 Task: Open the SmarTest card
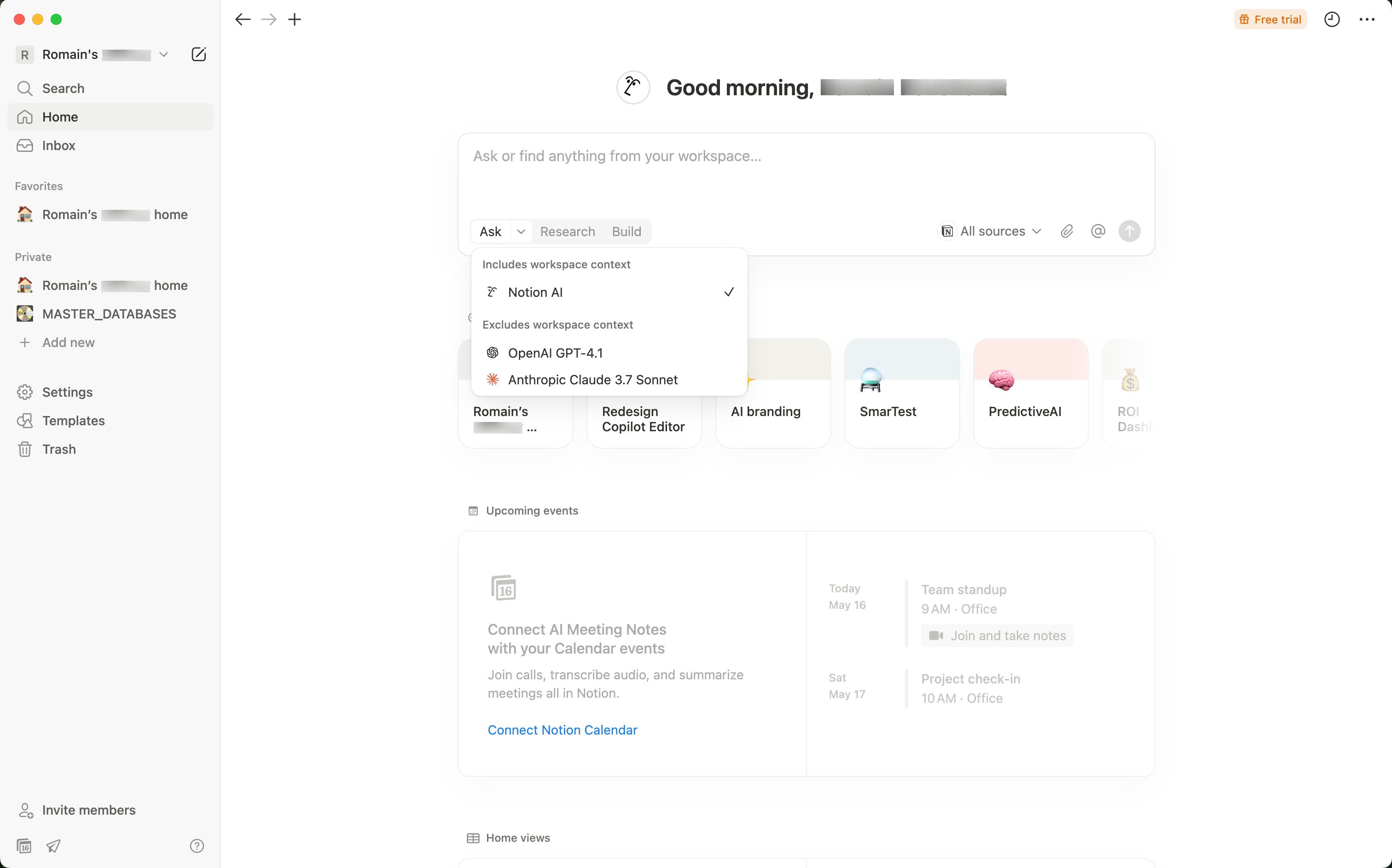902,393
